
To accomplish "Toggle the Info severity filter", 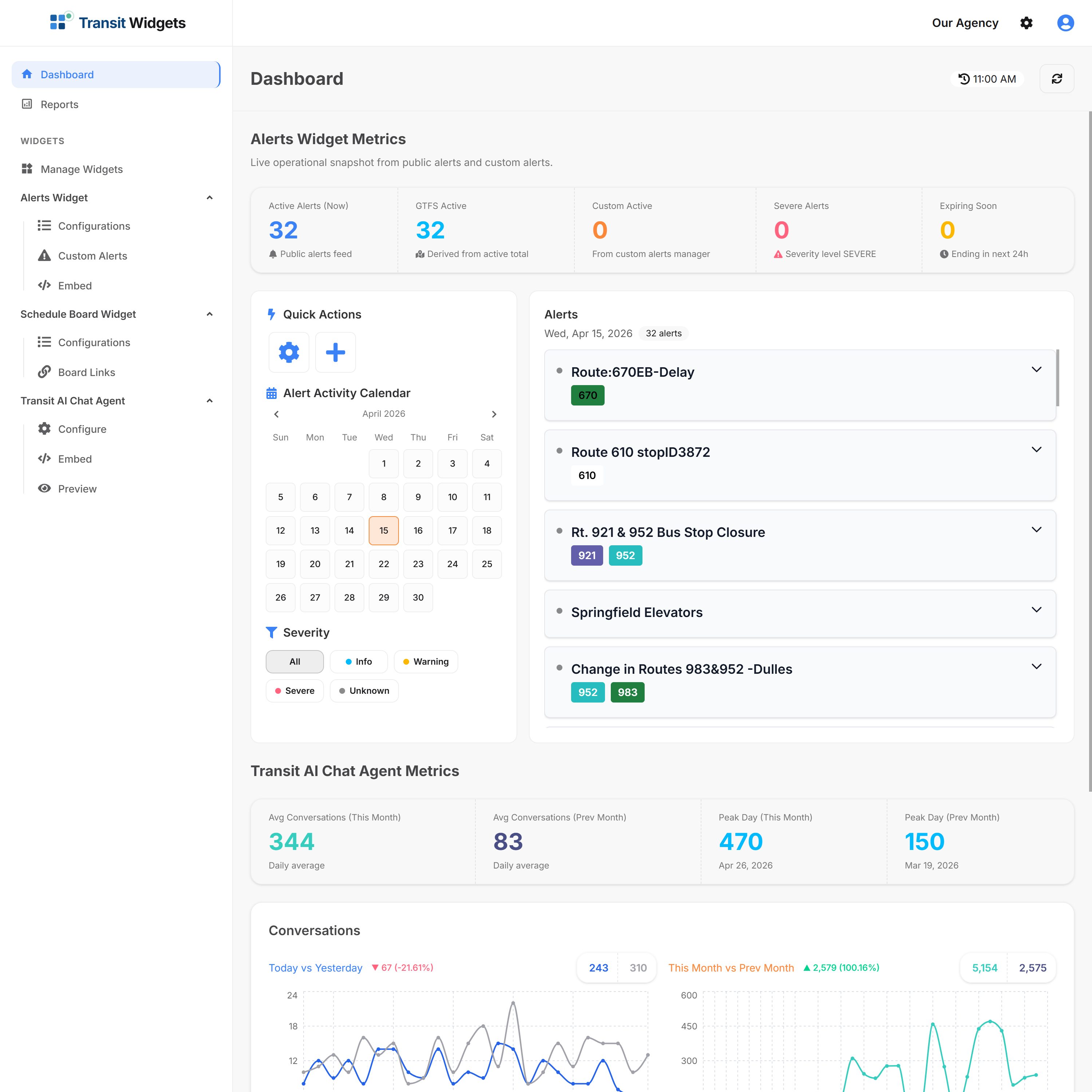I will tap(358, 661).
